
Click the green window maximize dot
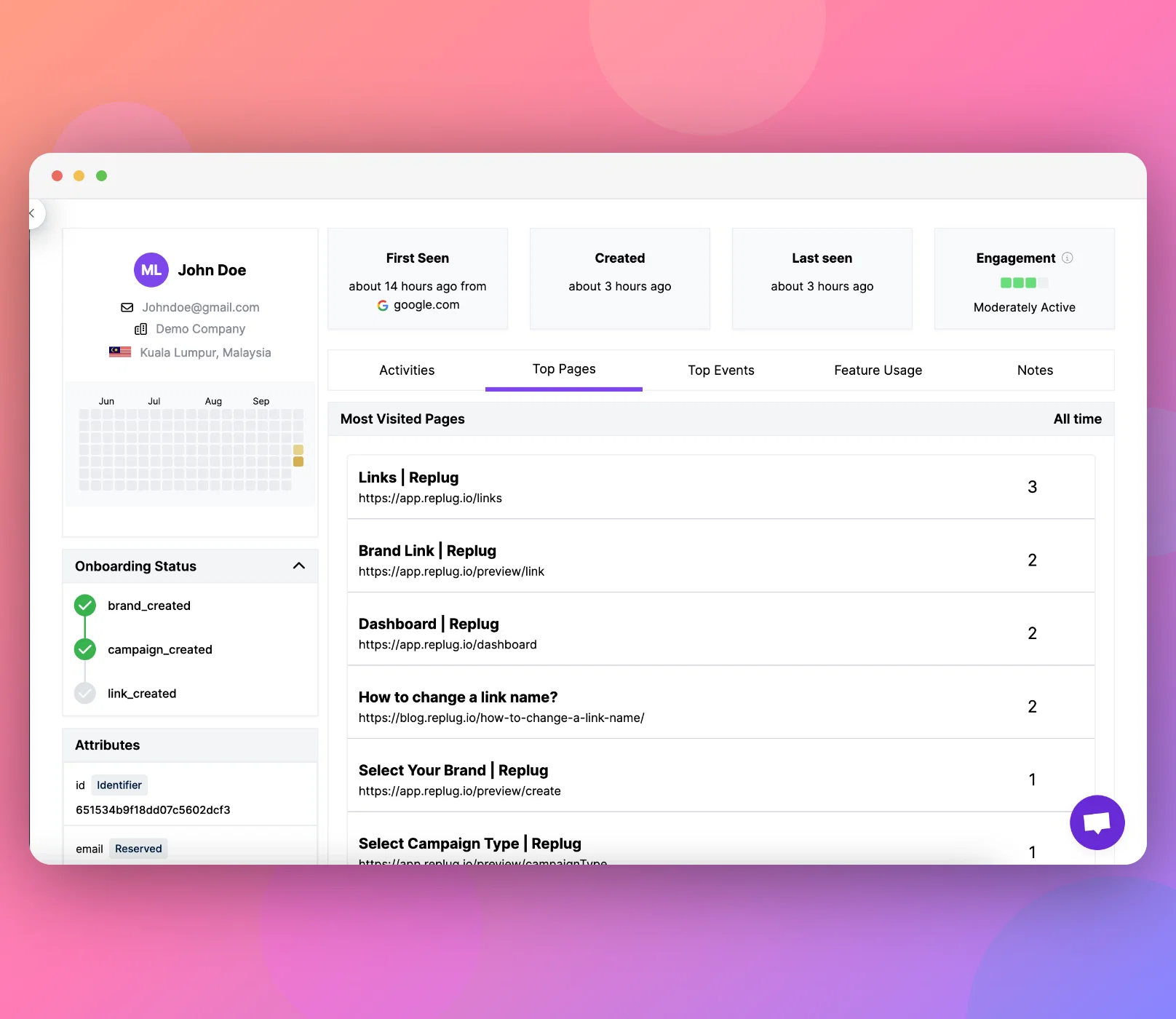(x=102, y=175)
